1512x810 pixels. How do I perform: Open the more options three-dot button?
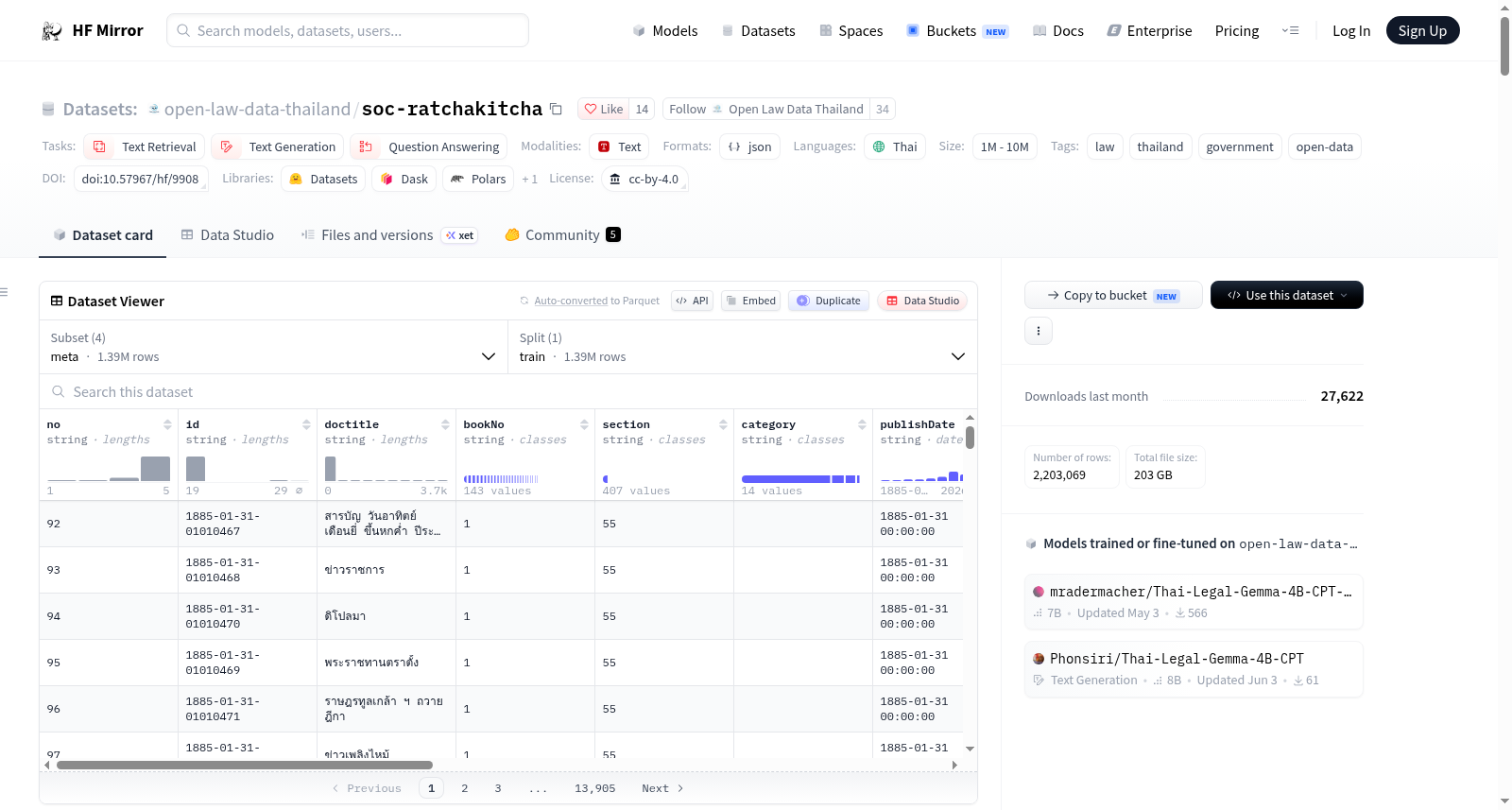(1039, 331)
